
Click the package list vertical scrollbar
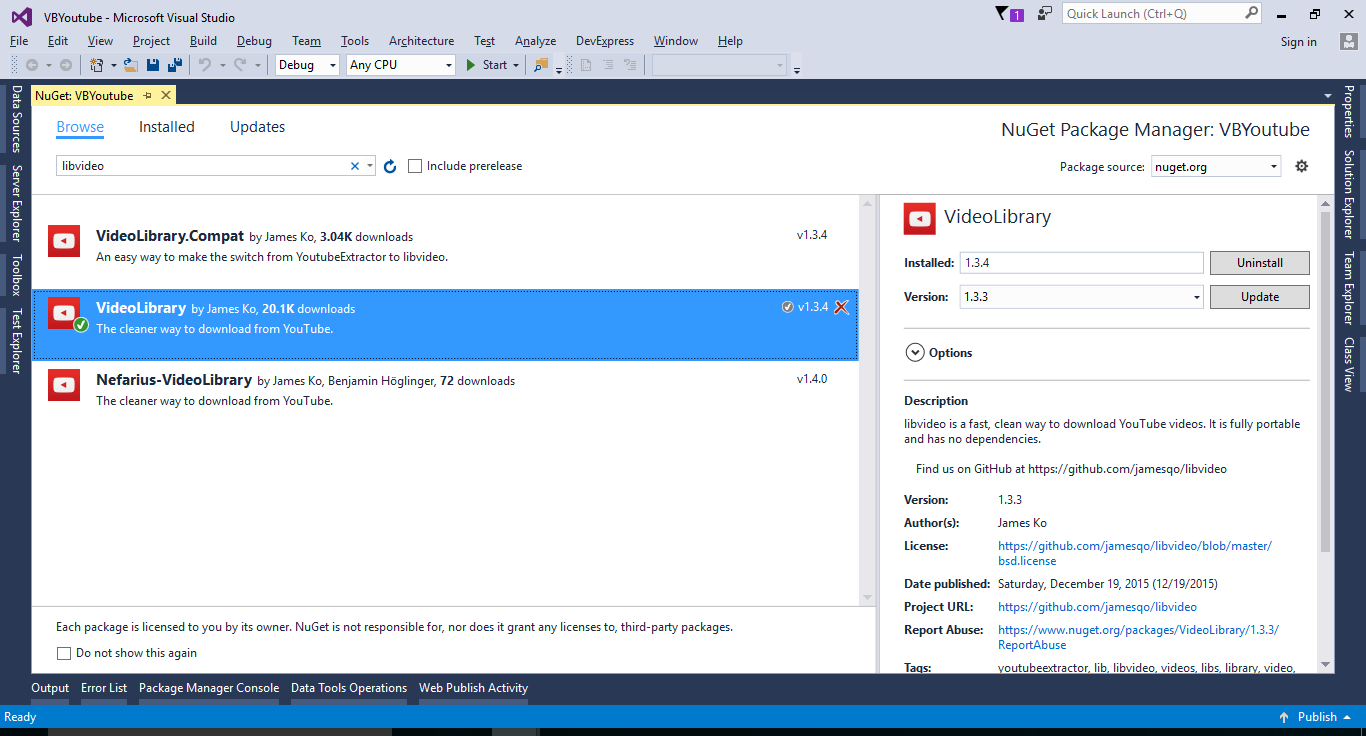[868, 400]
